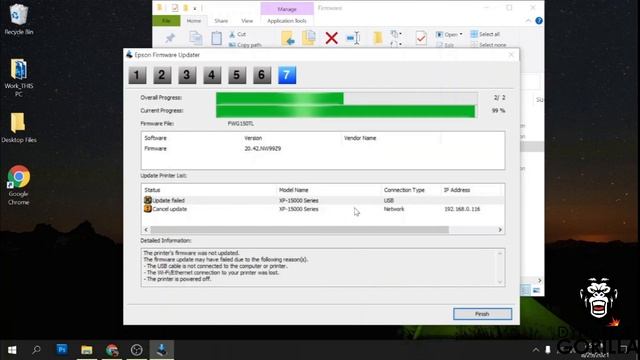Screen dimensions: 640x360
Task: Show hidden system tray icons
Action: 536,350
